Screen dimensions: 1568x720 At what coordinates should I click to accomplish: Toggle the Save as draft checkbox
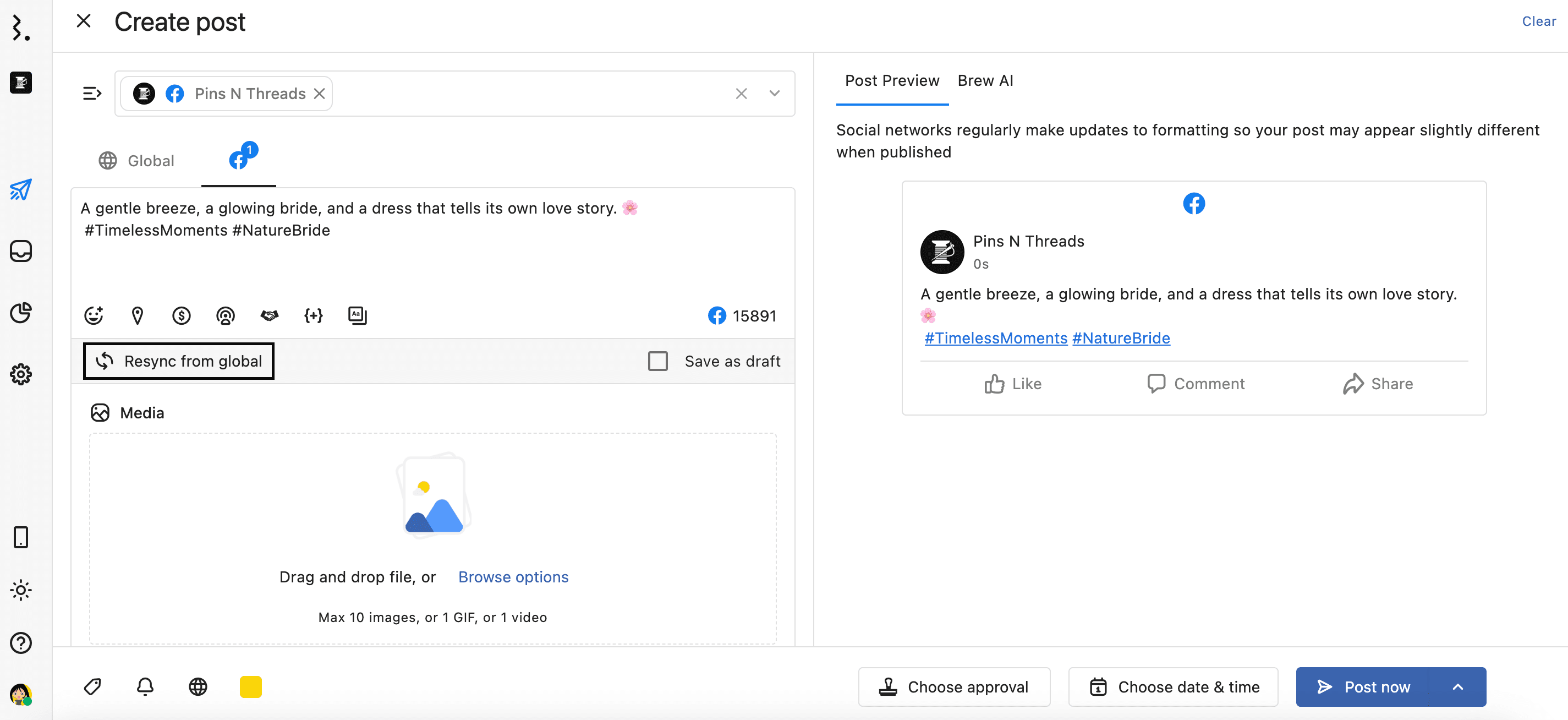click(x=657, y=361)
